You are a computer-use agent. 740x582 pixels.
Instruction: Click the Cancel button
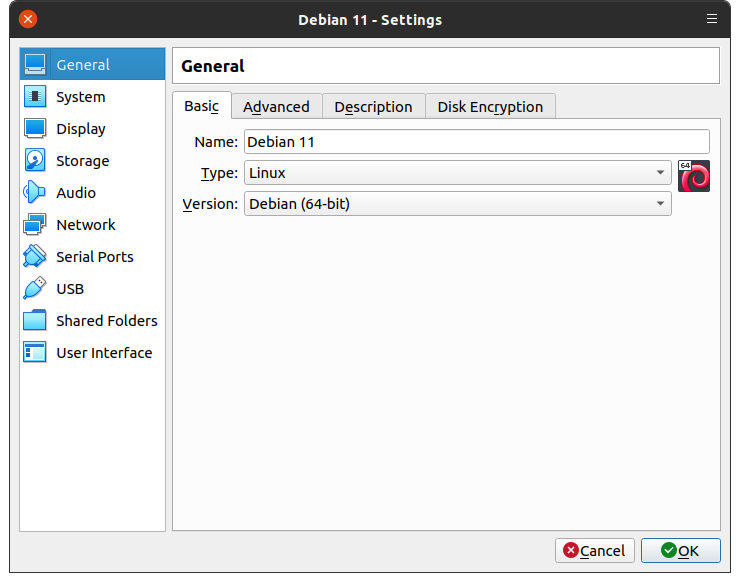pyautogui.click(x=594, y=550)
